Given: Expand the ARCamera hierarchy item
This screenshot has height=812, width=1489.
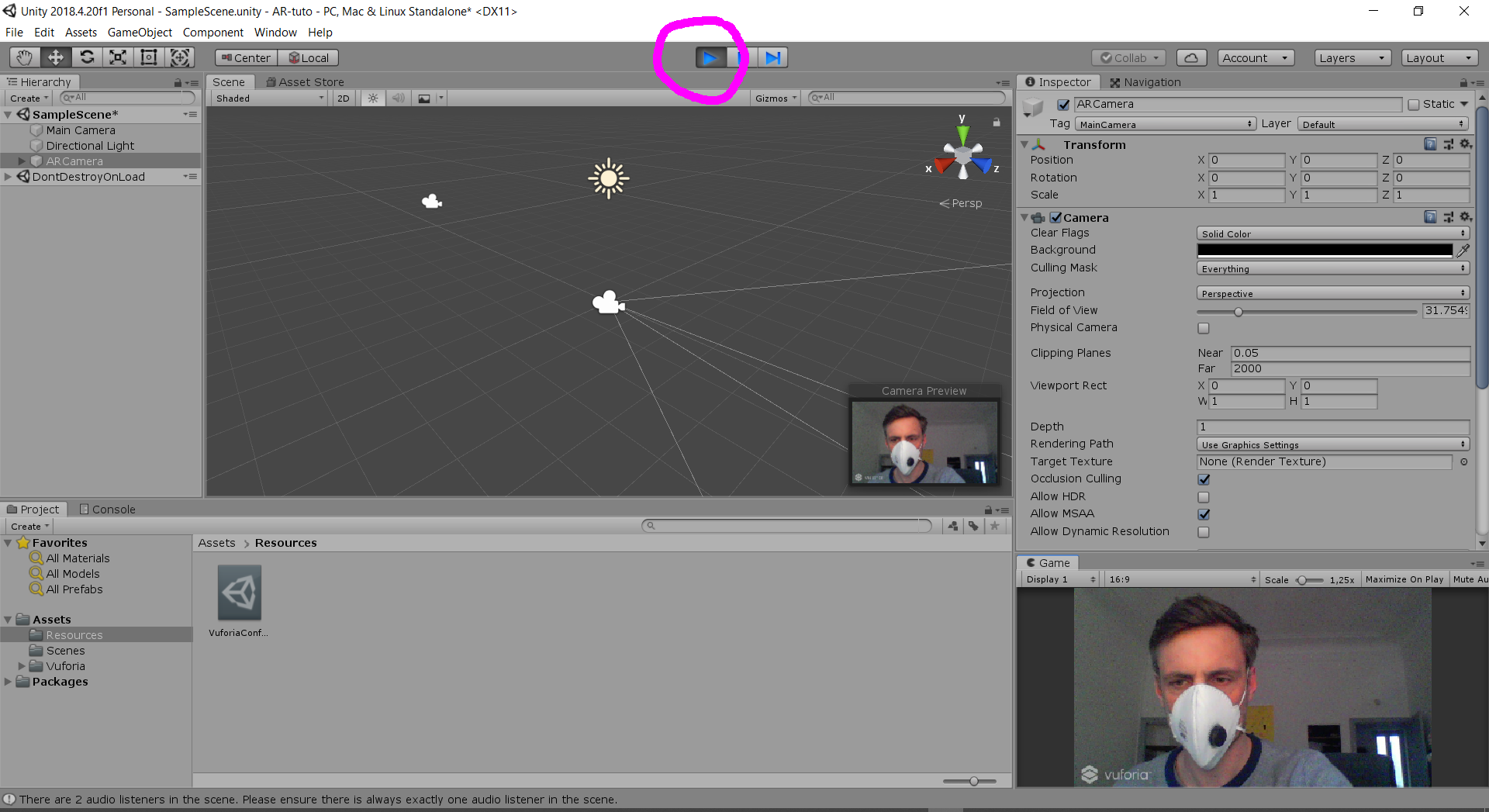Looking at the screenshot, I should pos(22,161).
